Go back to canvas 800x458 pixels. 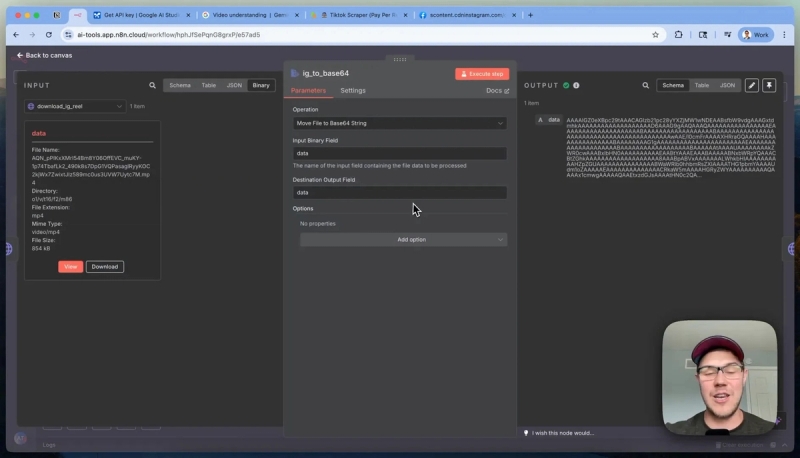pyautogui.click(x=44, y=55)
